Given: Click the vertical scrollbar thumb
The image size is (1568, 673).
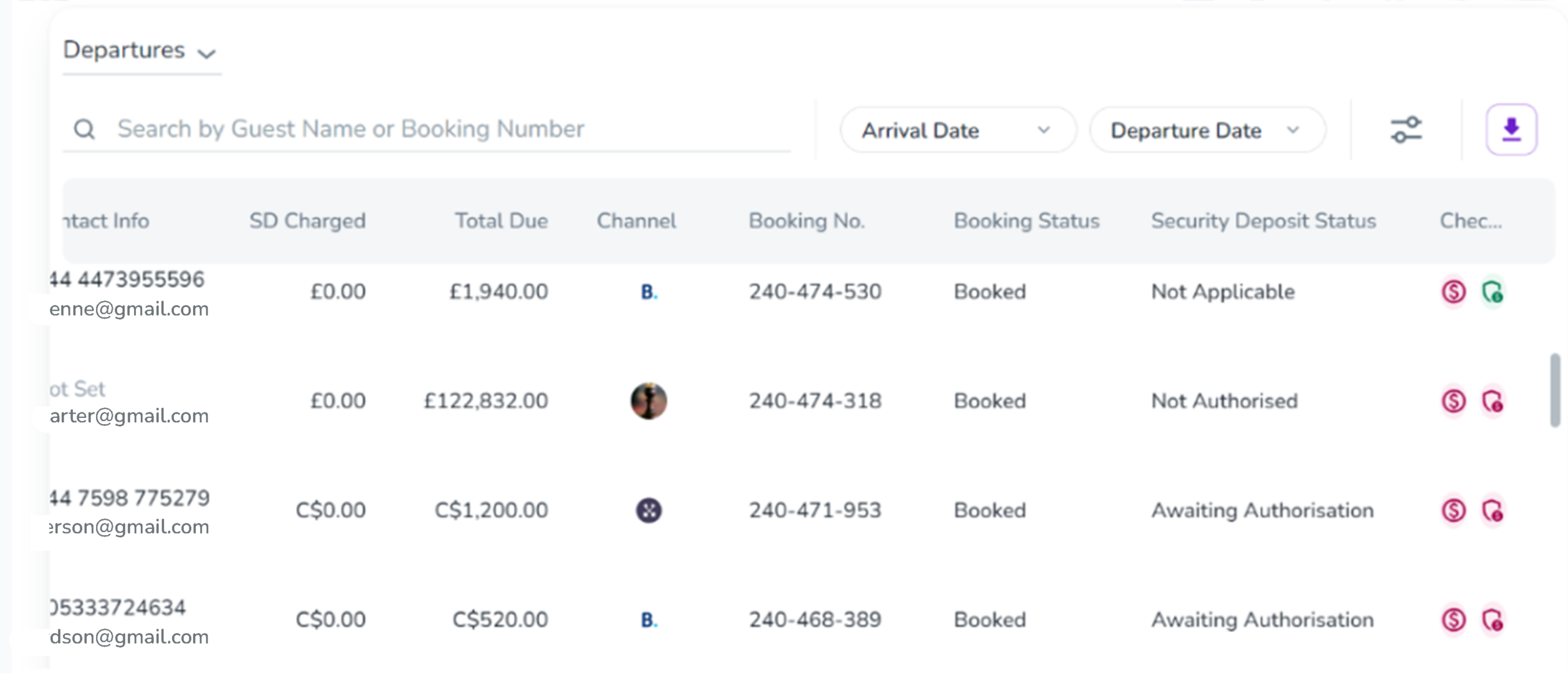Looking at the screenshot, I should point(1555,390).
